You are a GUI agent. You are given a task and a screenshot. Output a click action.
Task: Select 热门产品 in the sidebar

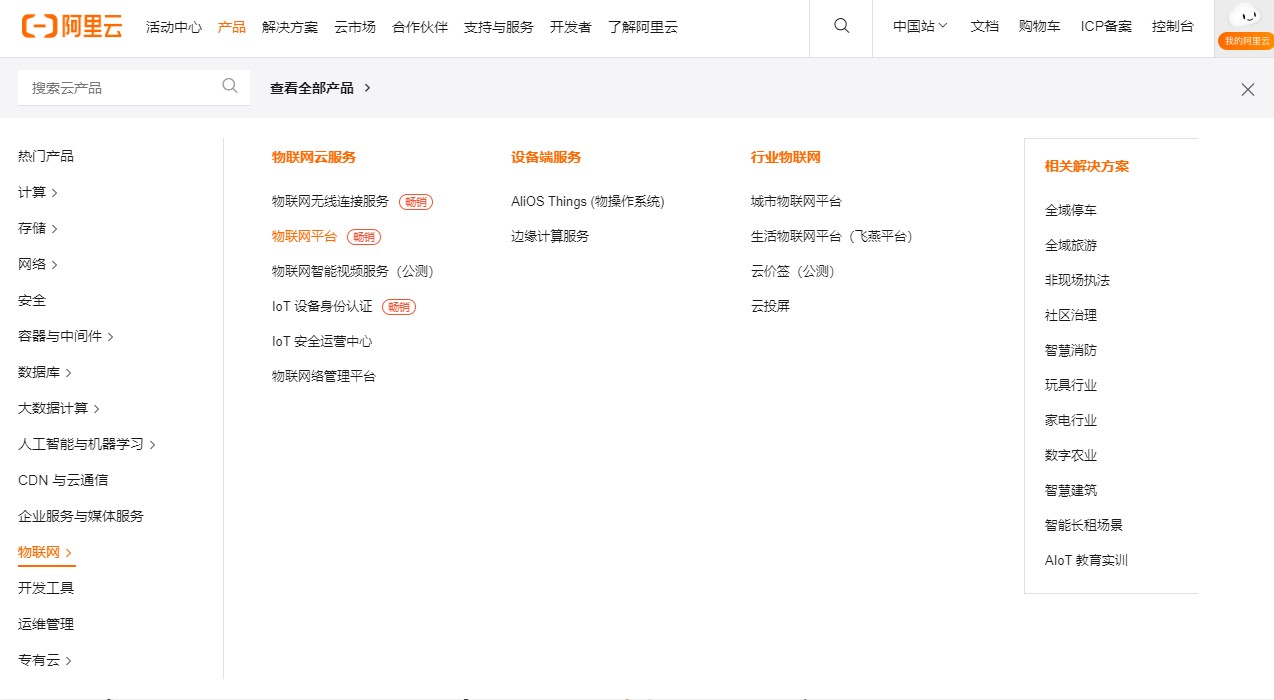tap(46, 156)
